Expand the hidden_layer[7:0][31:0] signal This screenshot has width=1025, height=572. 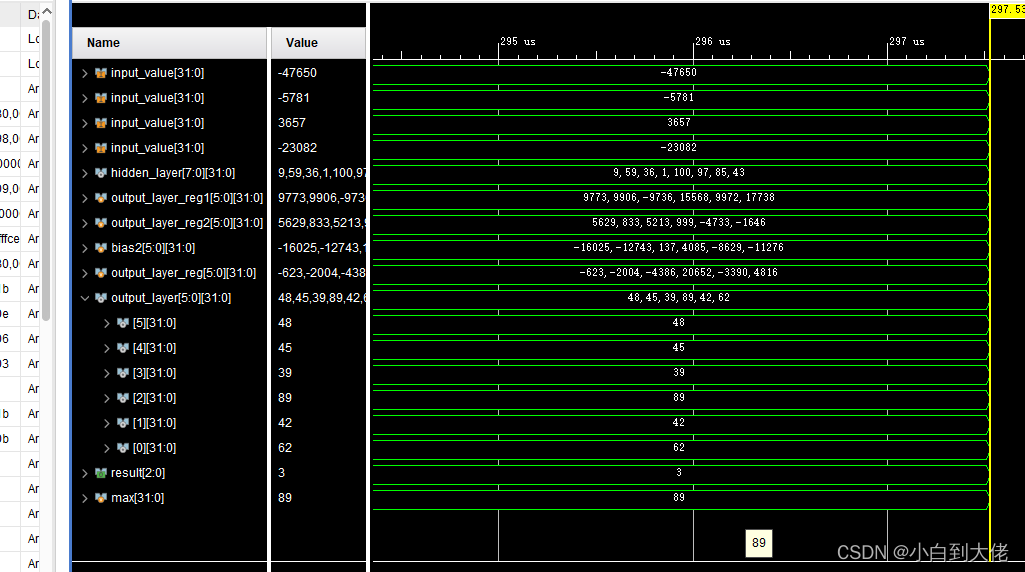84,173
